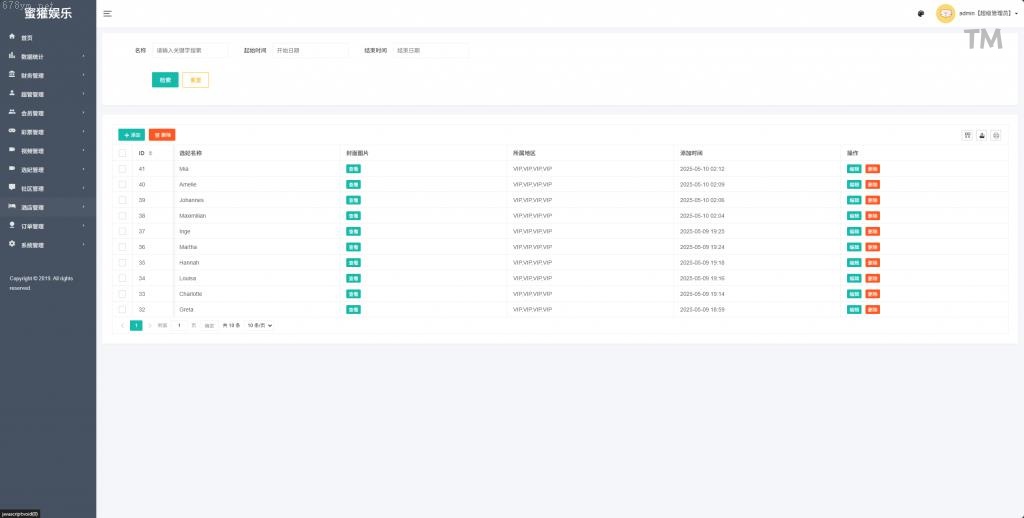Open the theme palette icon in header

click(x=920, y=14)
